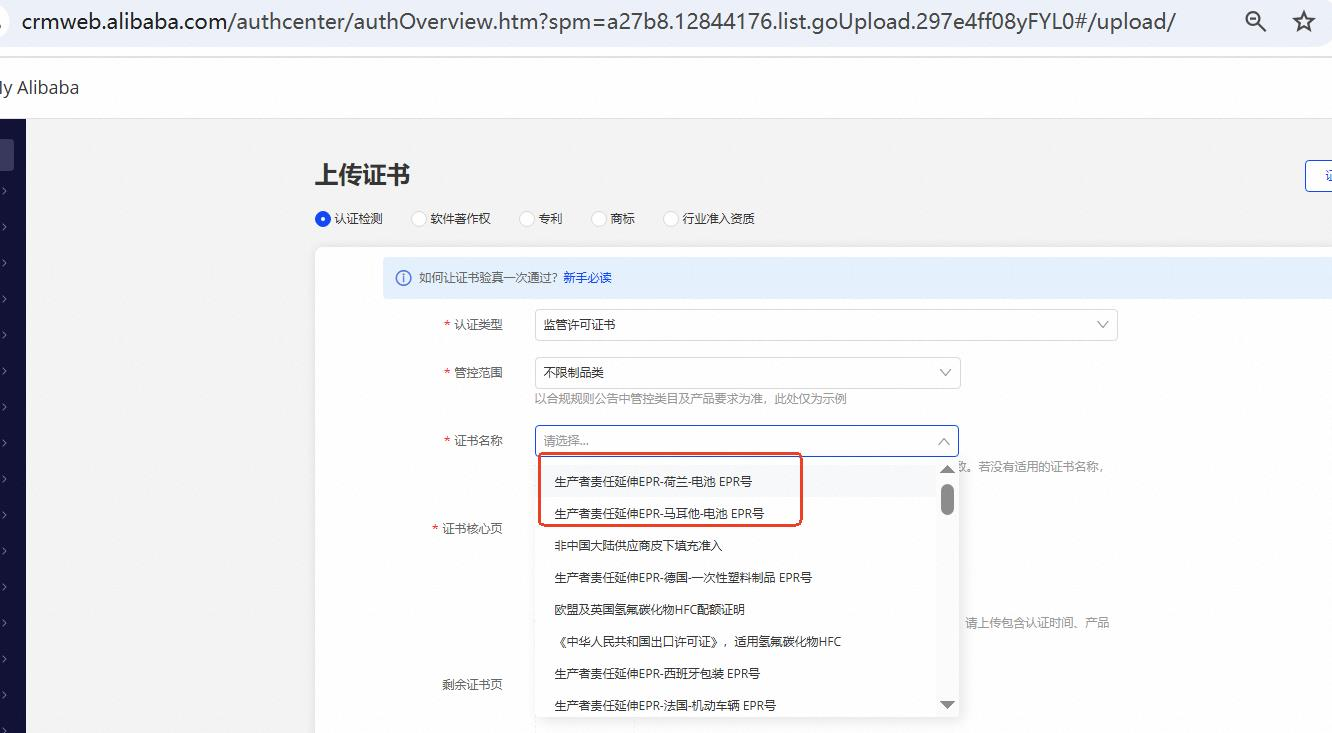Pick 生产者责任延伸EPR-西班牙包装 EPR号 option
The width and height of the screenshot is (1332, 733).
pyautogui.click(x=657, y=674)
